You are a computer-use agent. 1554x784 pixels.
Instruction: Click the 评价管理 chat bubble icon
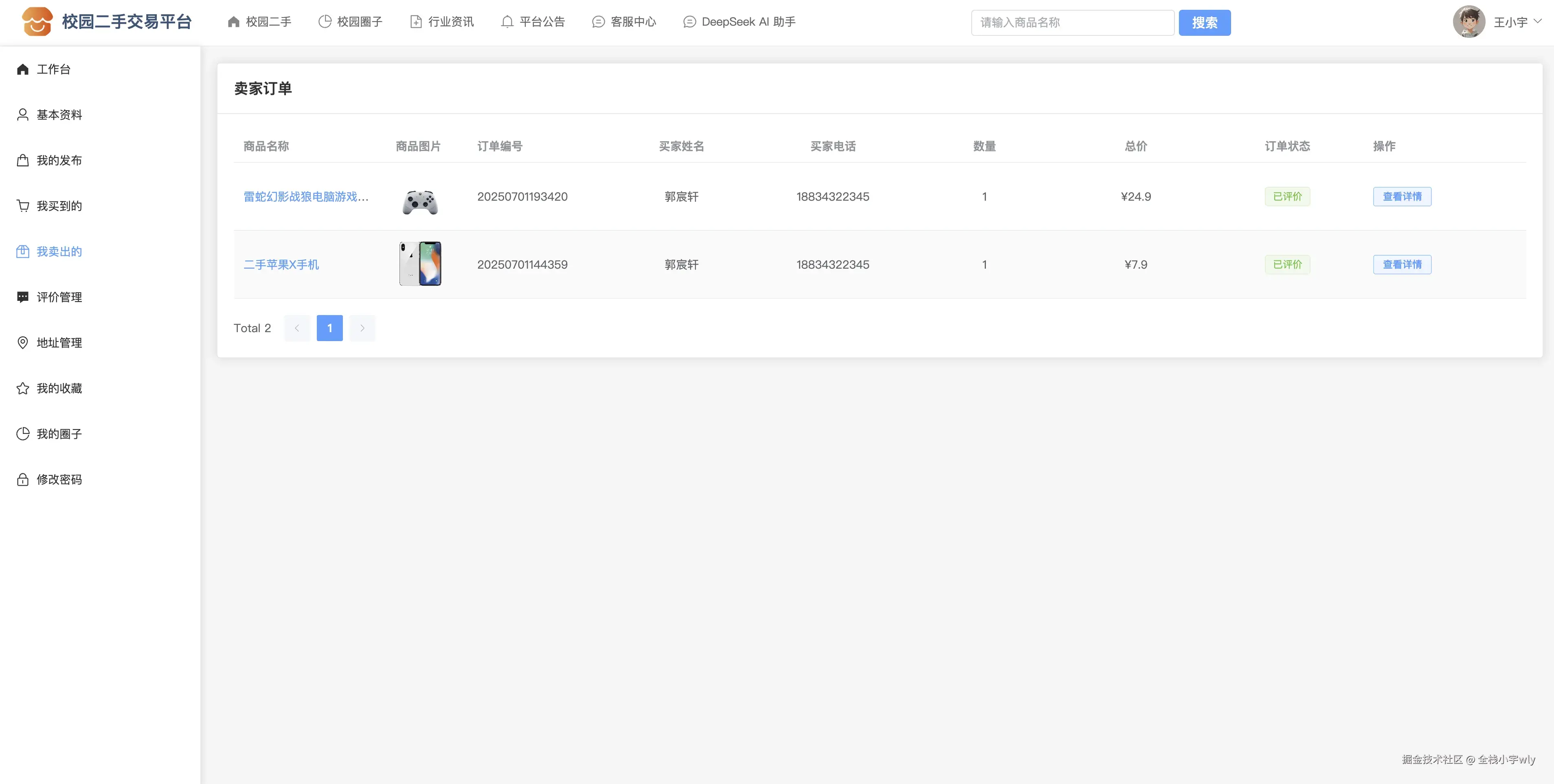click(x=23, y=297)
